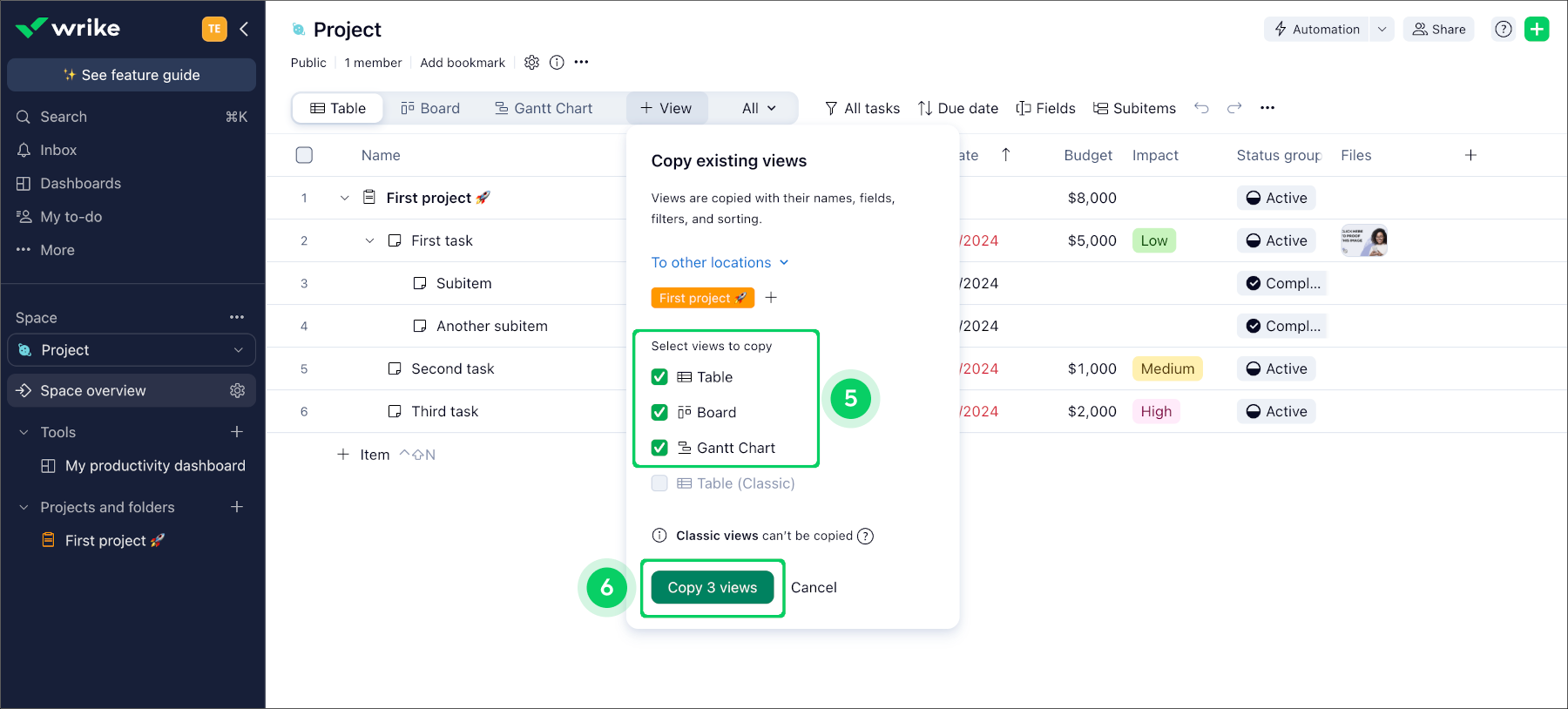
Task: Add a new tool with plus icon
Action: point(237,432)
